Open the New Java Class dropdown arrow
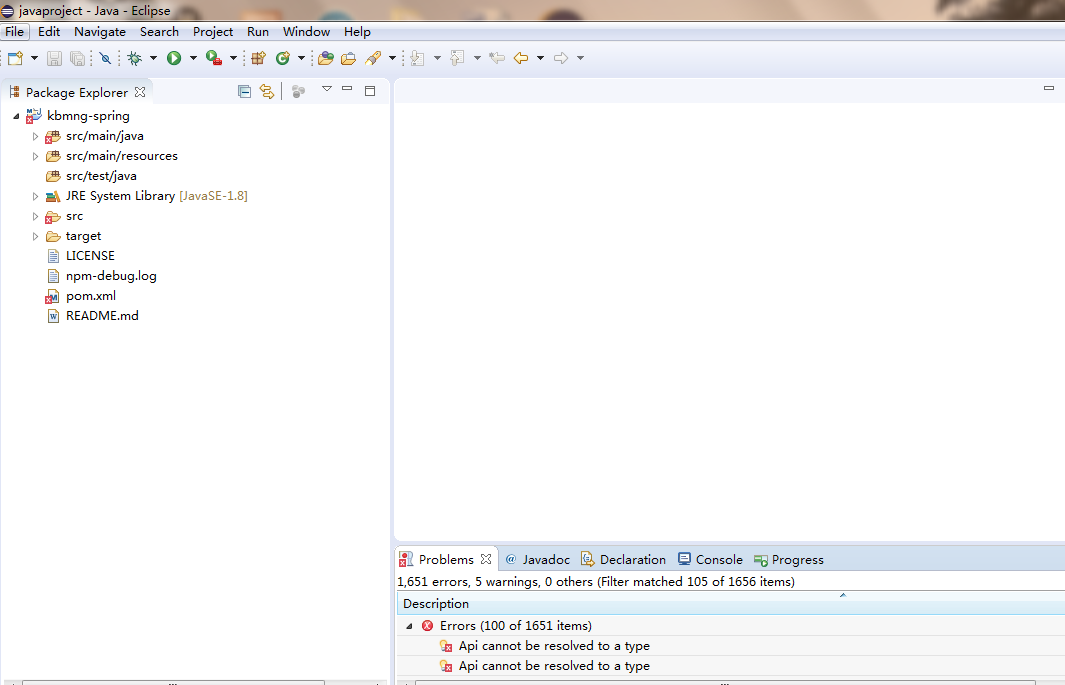The width and height of the screenshot is (1065, 685). point(301,58)
